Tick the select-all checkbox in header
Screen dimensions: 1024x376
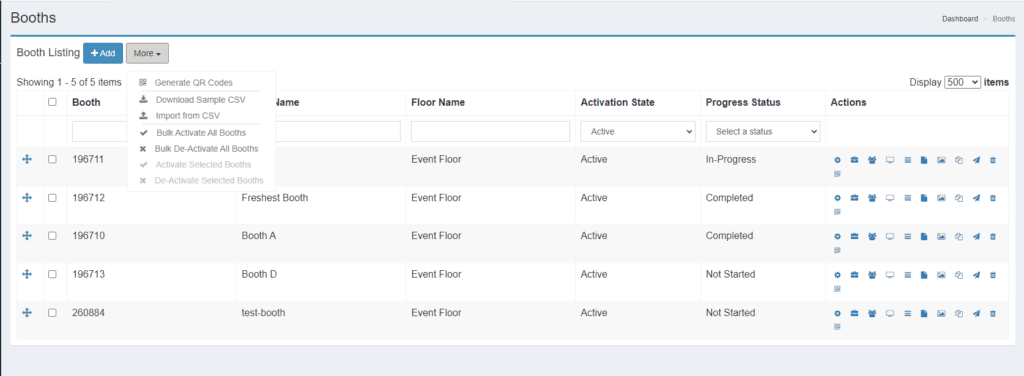(52, 102)
